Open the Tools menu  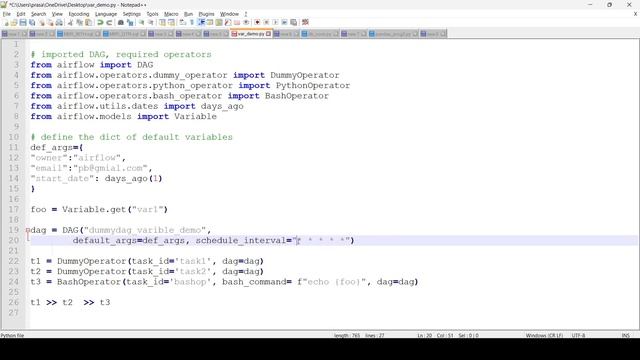(x=152, y=14)
